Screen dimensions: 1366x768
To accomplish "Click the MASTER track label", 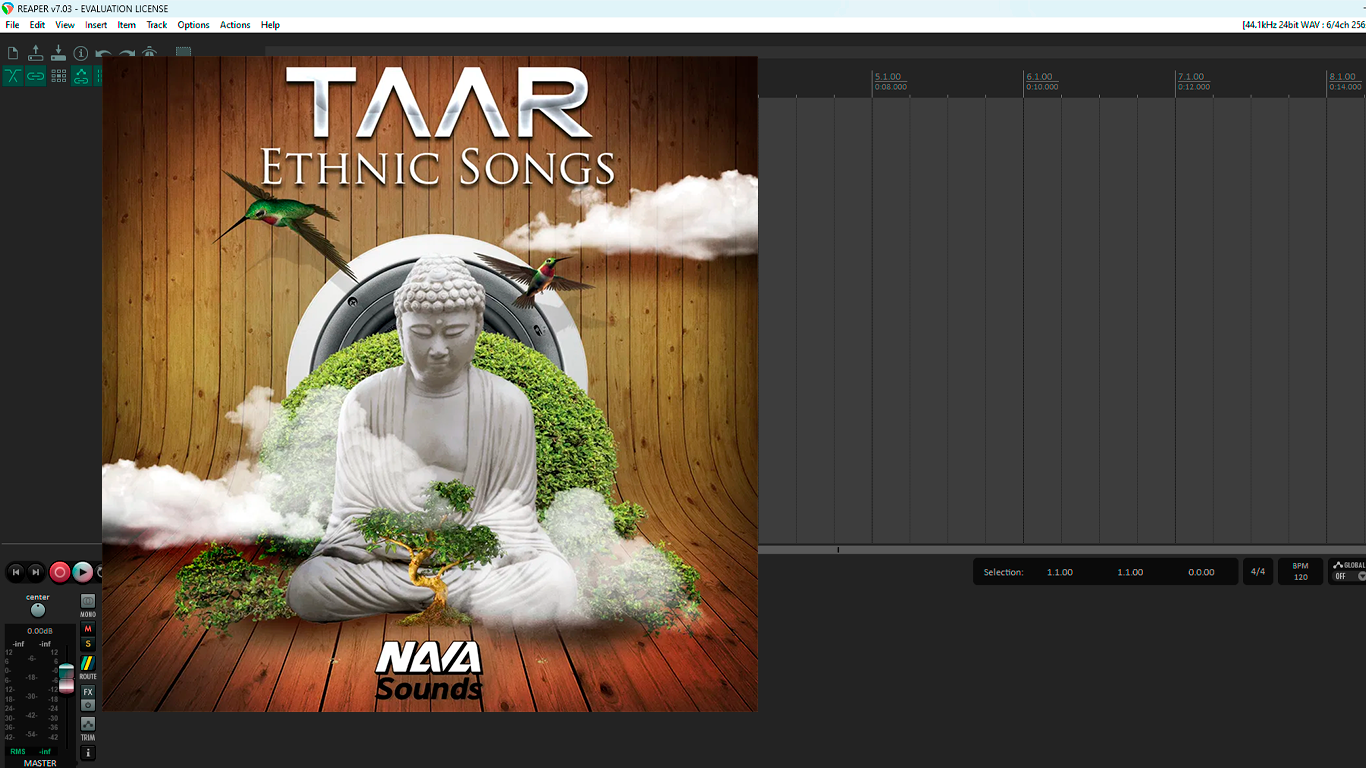I will (40, 763).
